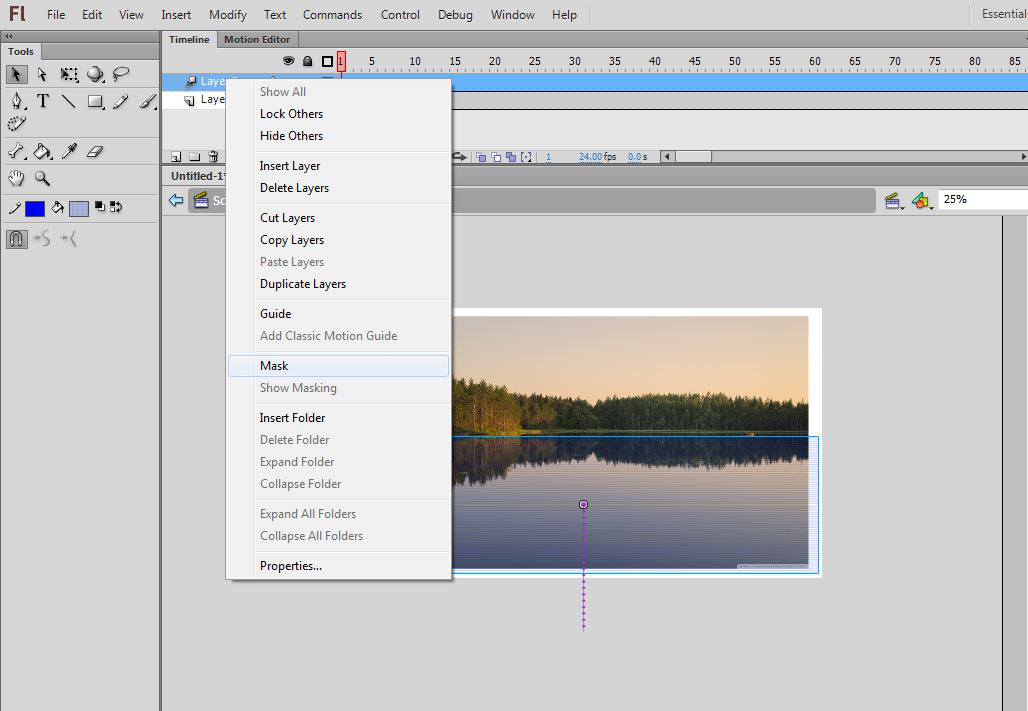Select the Pen tool
Screen dimensions: 1028x711
point(16,101)
